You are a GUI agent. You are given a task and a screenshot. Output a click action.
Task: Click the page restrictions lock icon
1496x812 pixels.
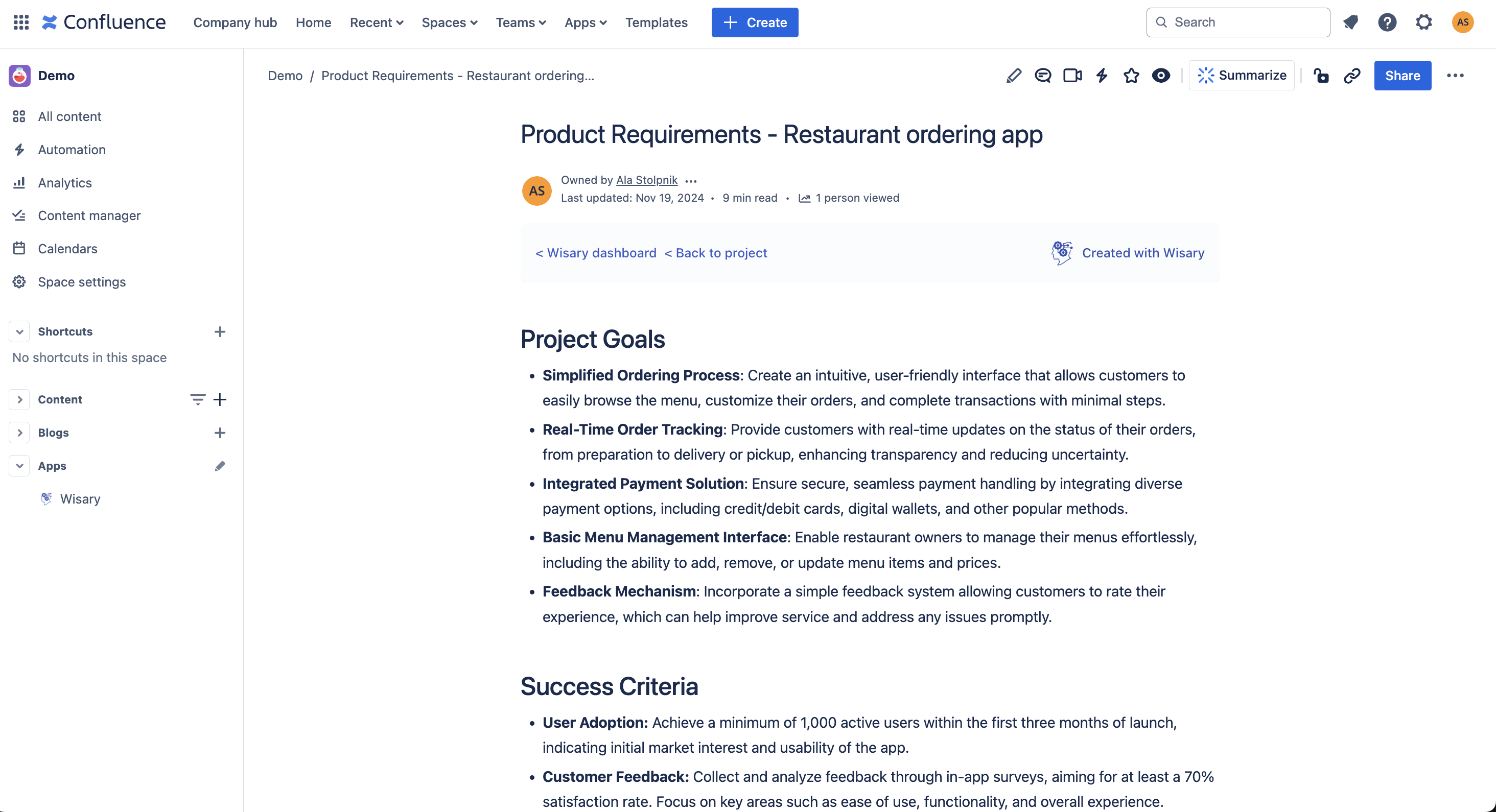click(1321, 76)
